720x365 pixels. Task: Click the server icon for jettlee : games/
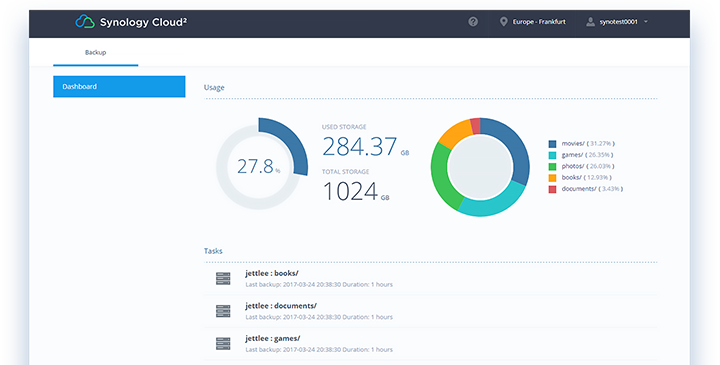coord(223,343)
